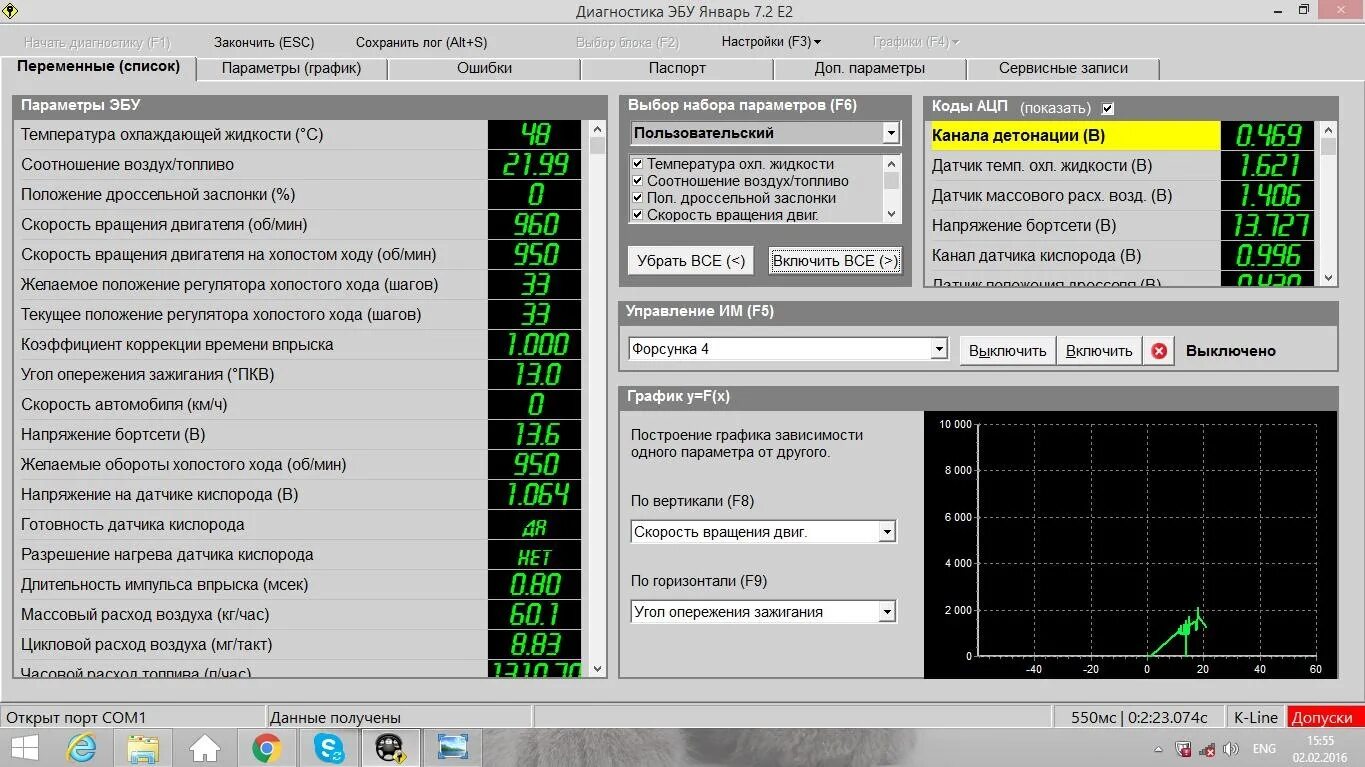Open Google Chrome from taskbar
Viewport: 1365px width, 767px height.
pos(267,748)
